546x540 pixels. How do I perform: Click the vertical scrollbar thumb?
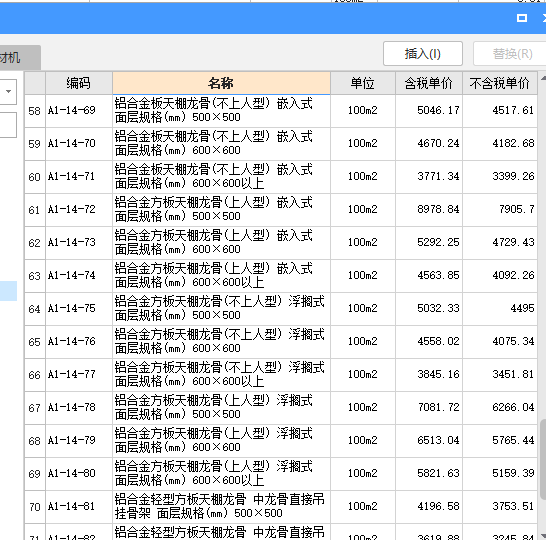[x=543, y=460]
